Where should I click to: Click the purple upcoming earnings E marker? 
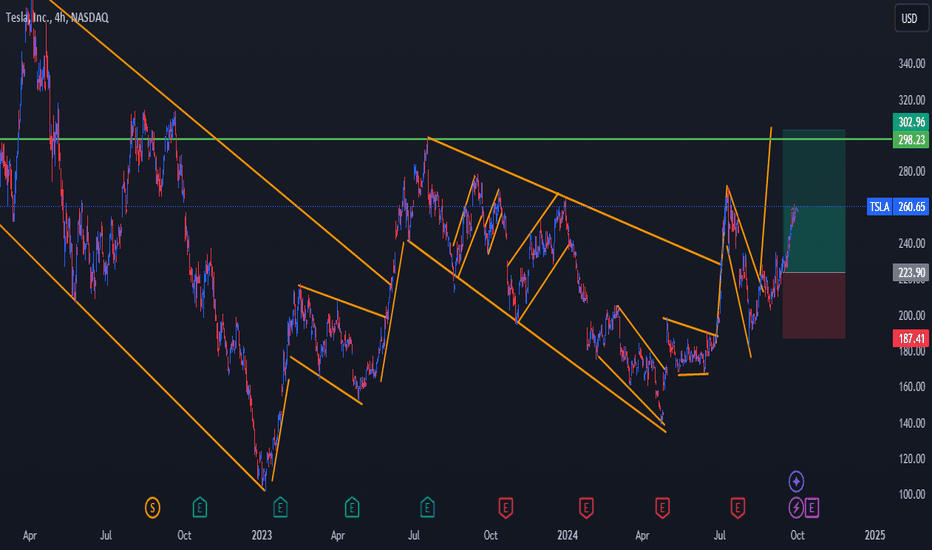tap(812, 508)
